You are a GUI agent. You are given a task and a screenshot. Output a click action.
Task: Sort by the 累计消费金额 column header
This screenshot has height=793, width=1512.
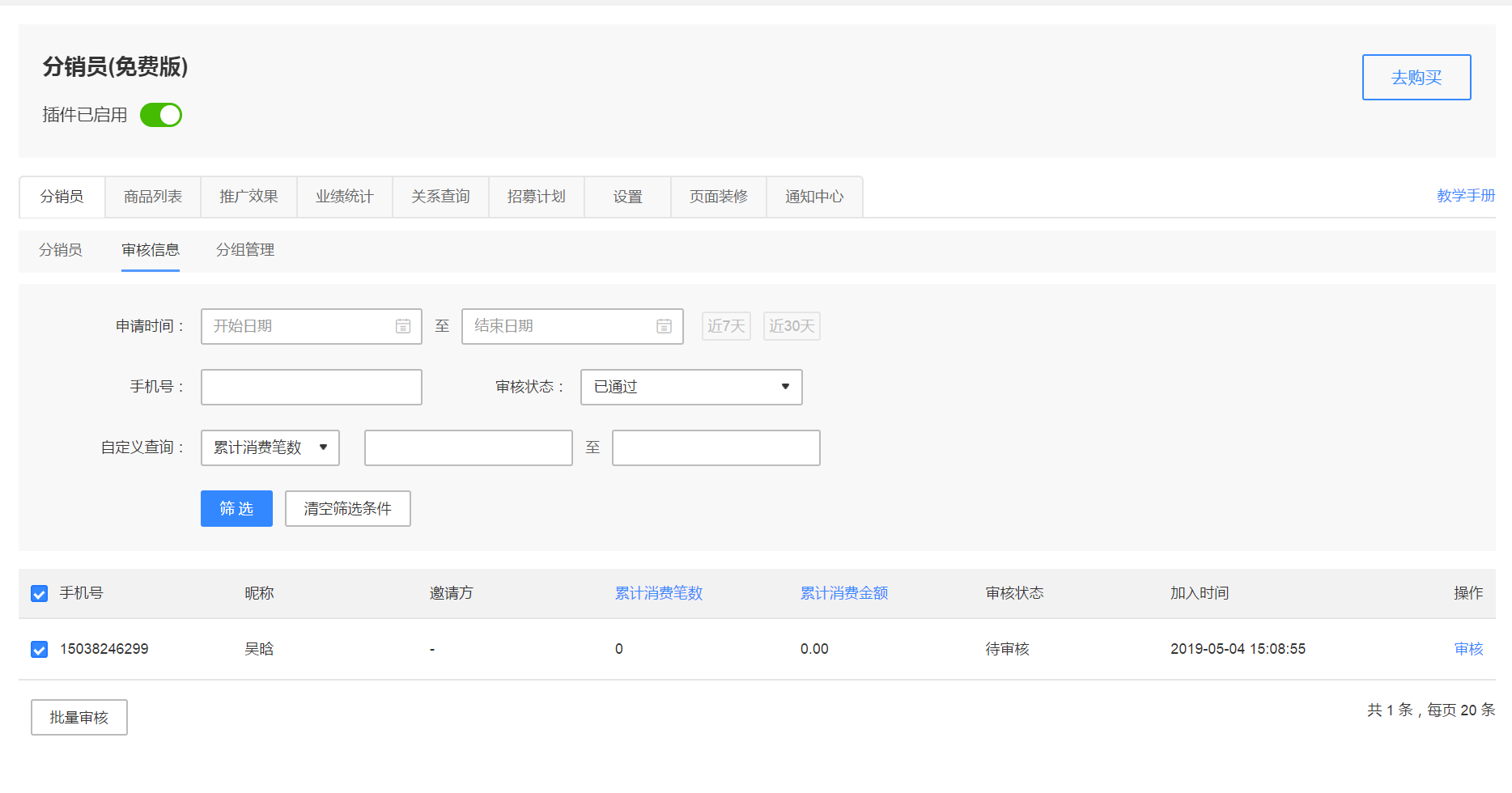tap(843, 593)
